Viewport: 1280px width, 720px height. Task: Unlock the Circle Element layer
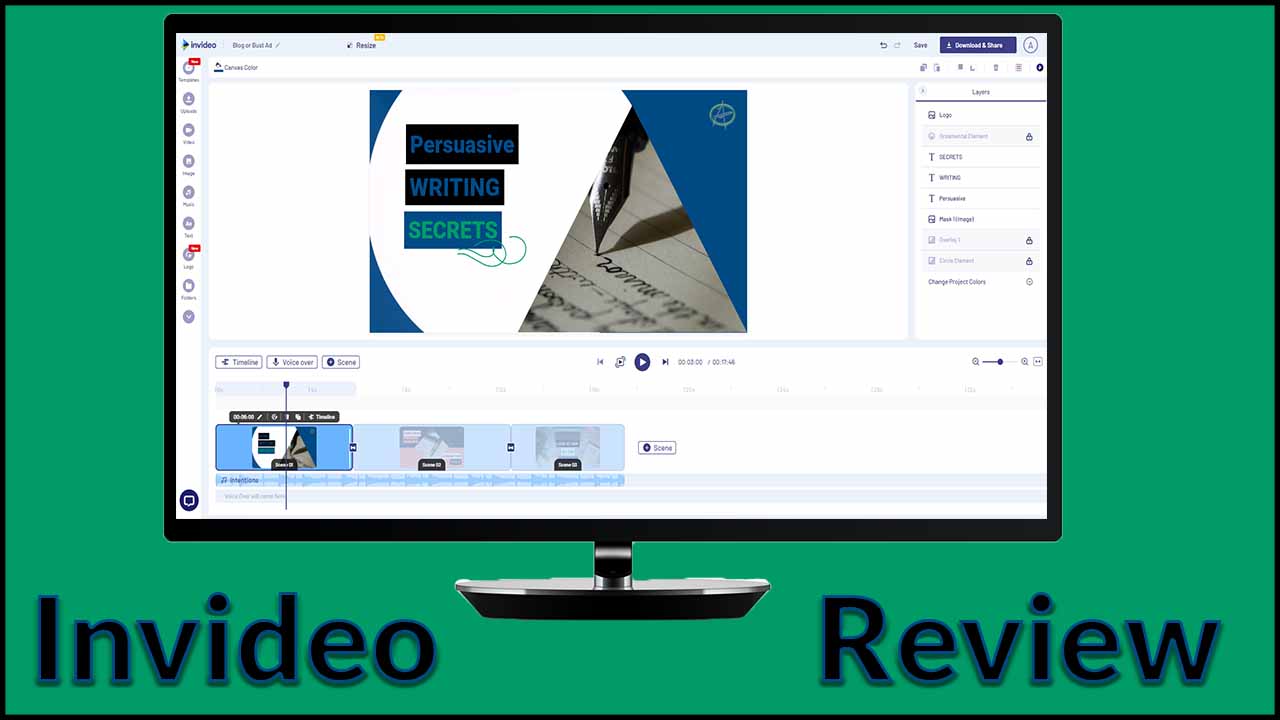tap(1029, 260)
